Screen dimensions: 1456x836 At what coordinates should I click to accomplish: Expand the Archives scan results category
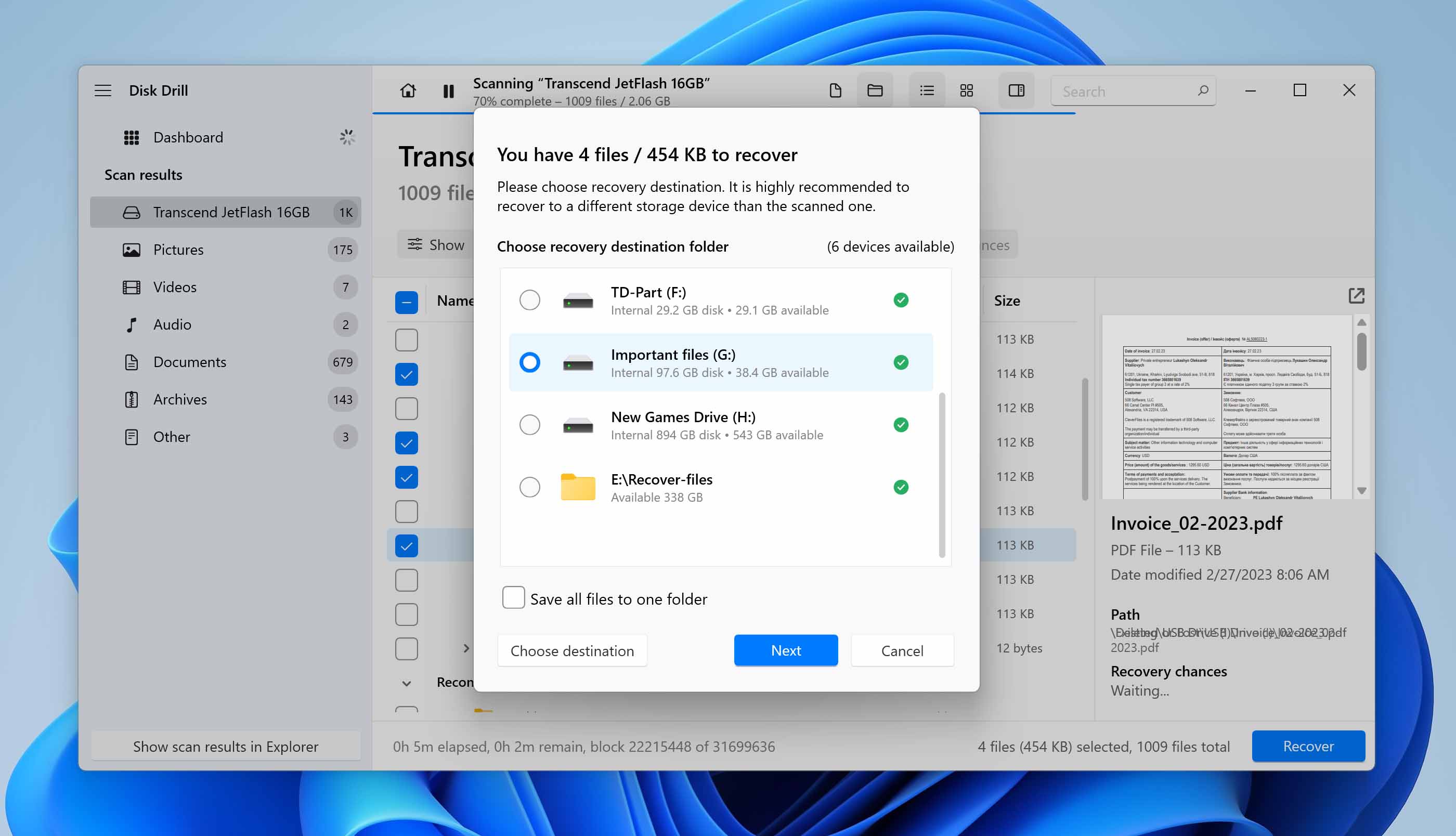coord(180,398)
